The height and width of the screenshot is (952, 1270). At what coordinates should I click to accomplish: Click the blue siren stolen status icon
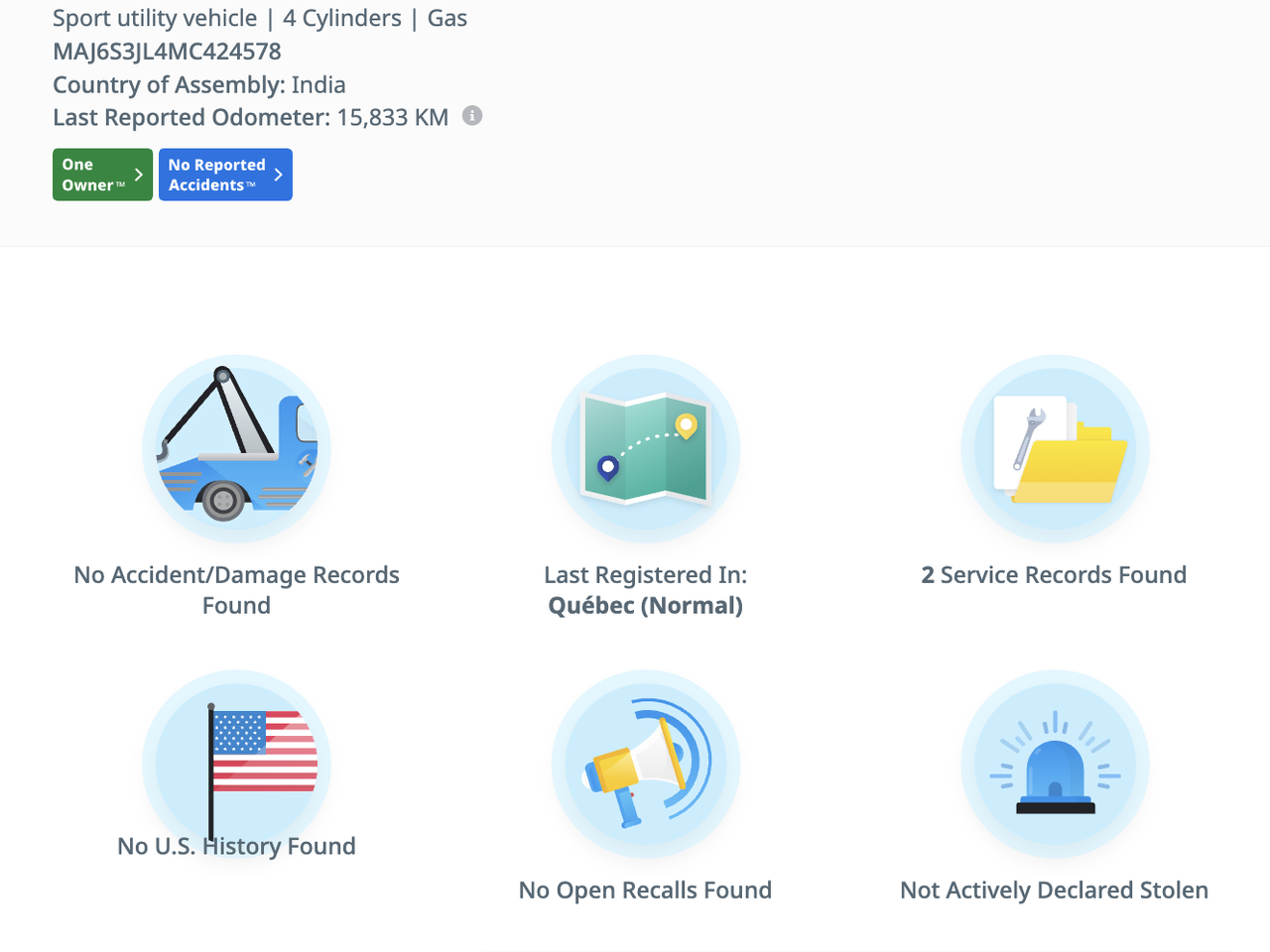[x=1054, y=764]
